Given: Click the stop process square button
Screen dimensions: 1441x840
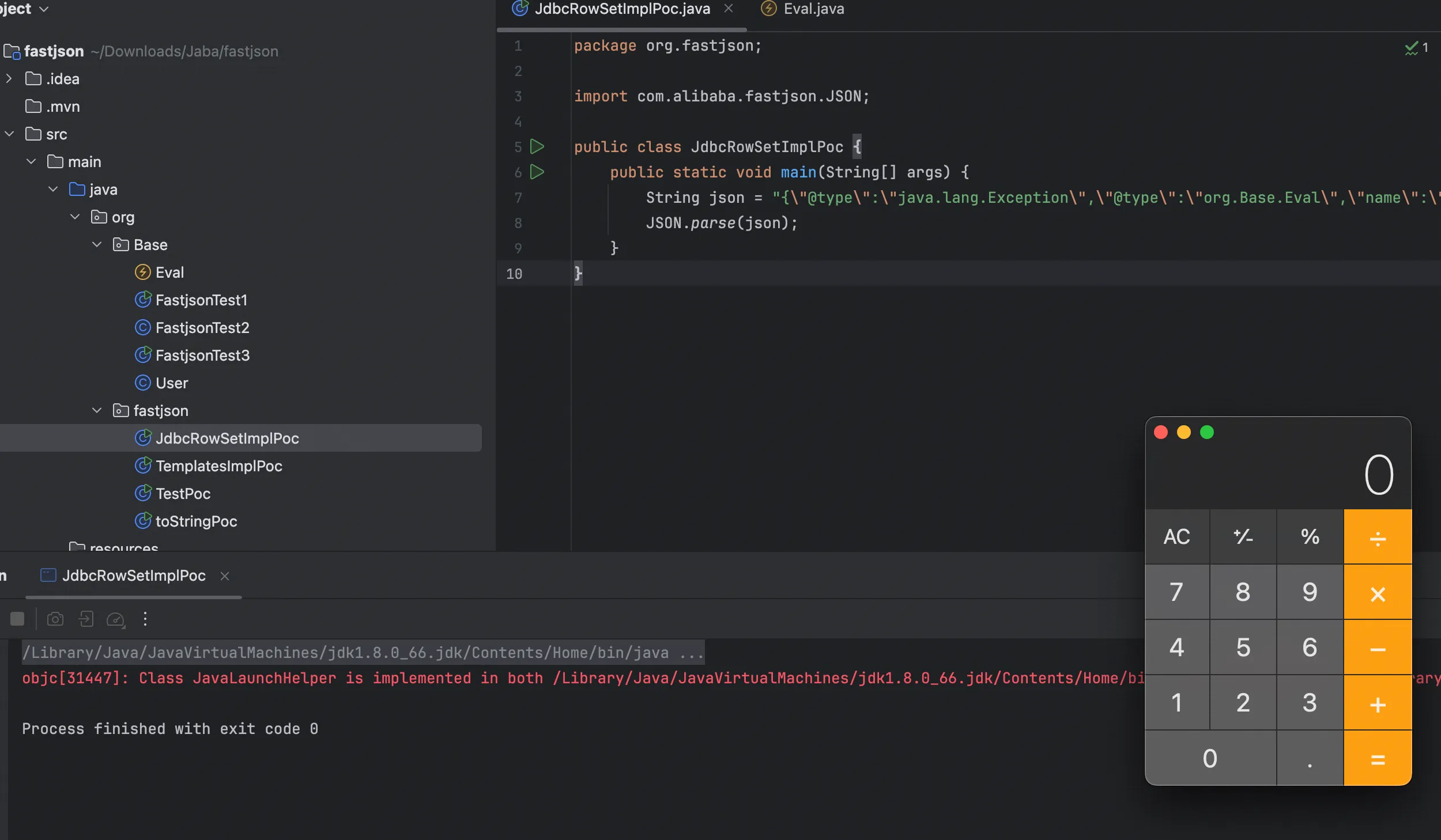Looking at the screenshot, I should point(17,619).
